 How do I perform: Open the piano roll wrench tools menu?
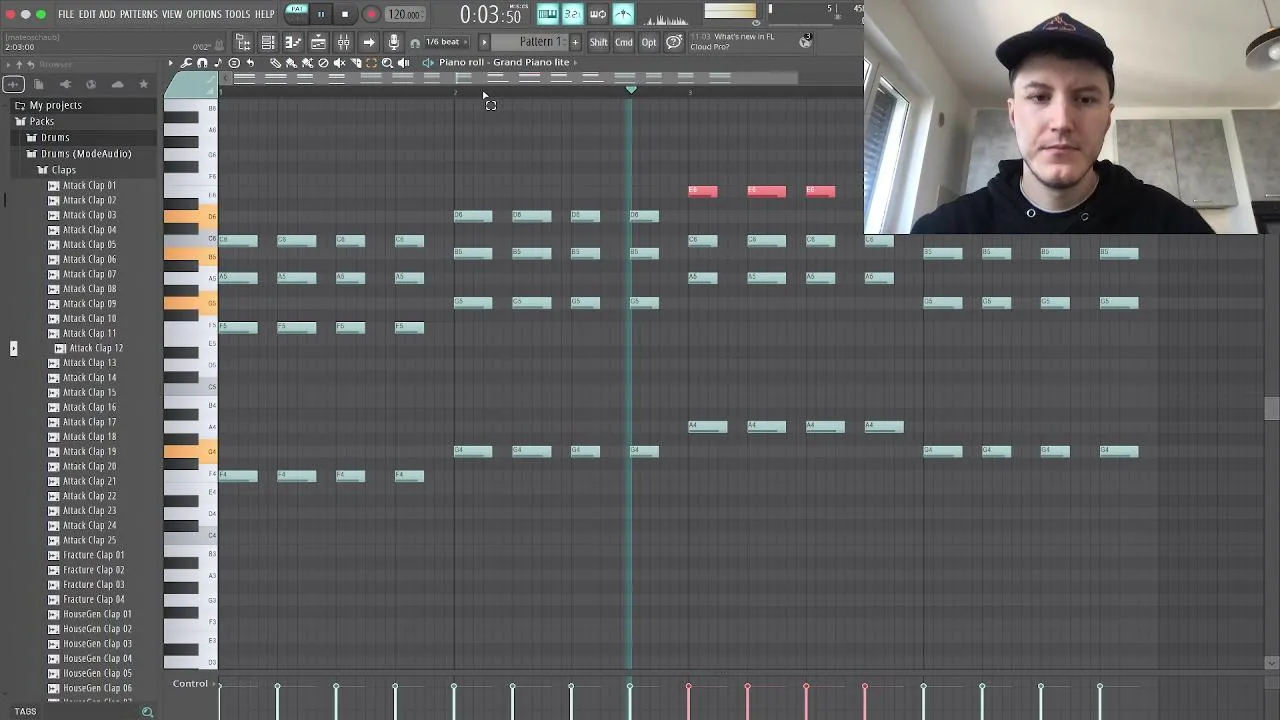tap(186, 63)
